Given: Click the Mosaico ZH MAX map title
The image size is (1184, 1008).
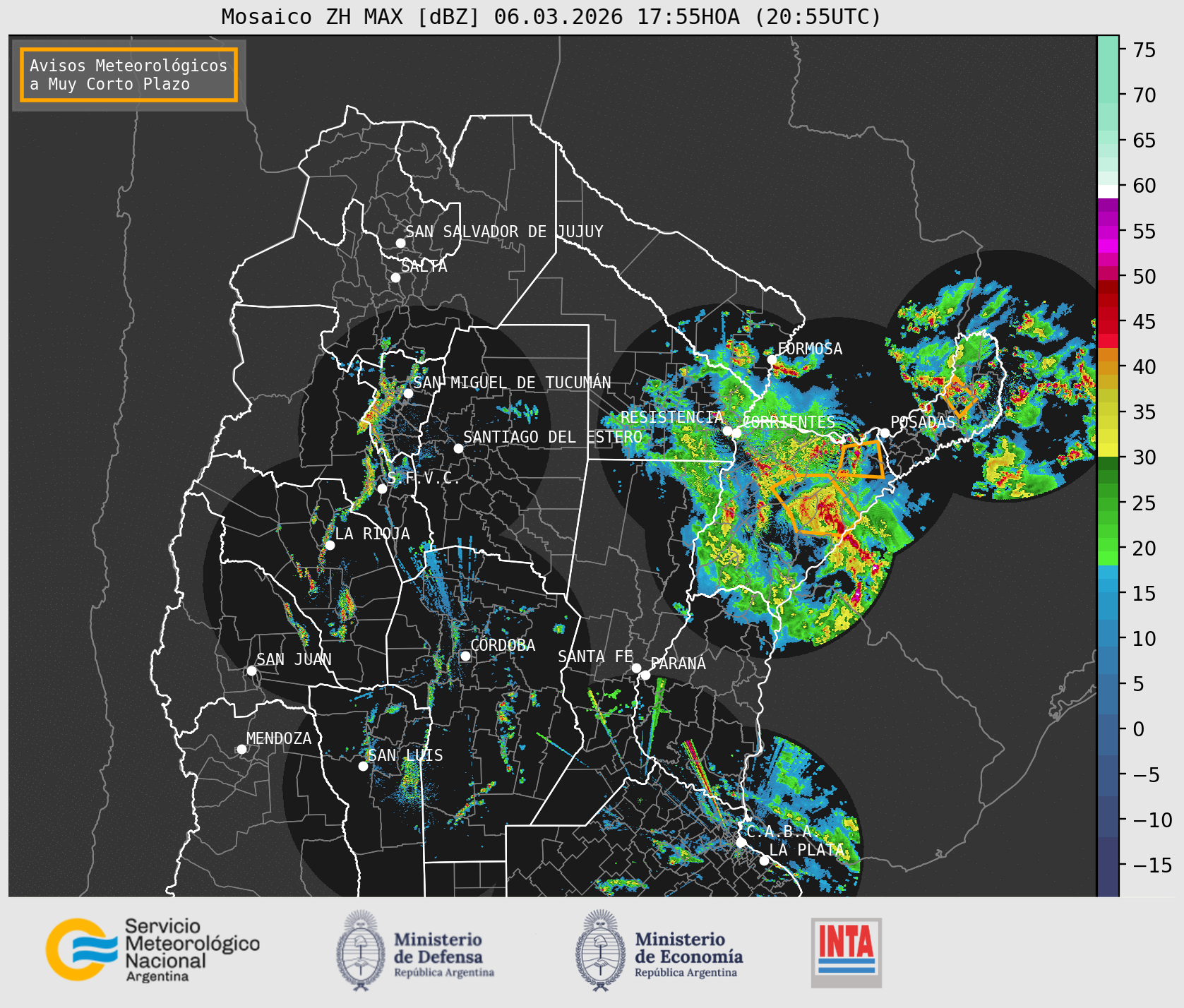Looking at the screenshot, I should click(551, 16).
